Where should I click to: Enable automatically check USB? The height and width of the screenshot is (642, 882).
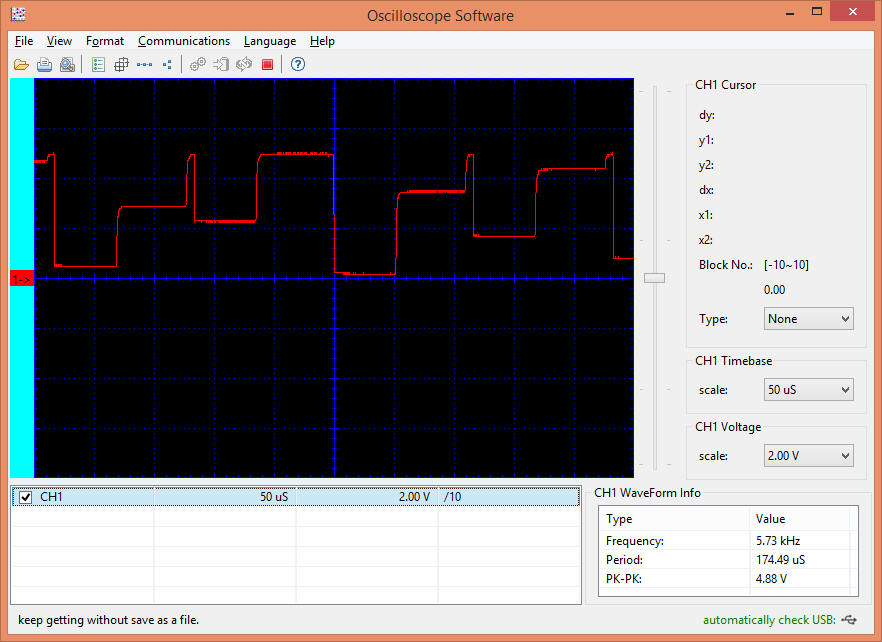[768, 620]
